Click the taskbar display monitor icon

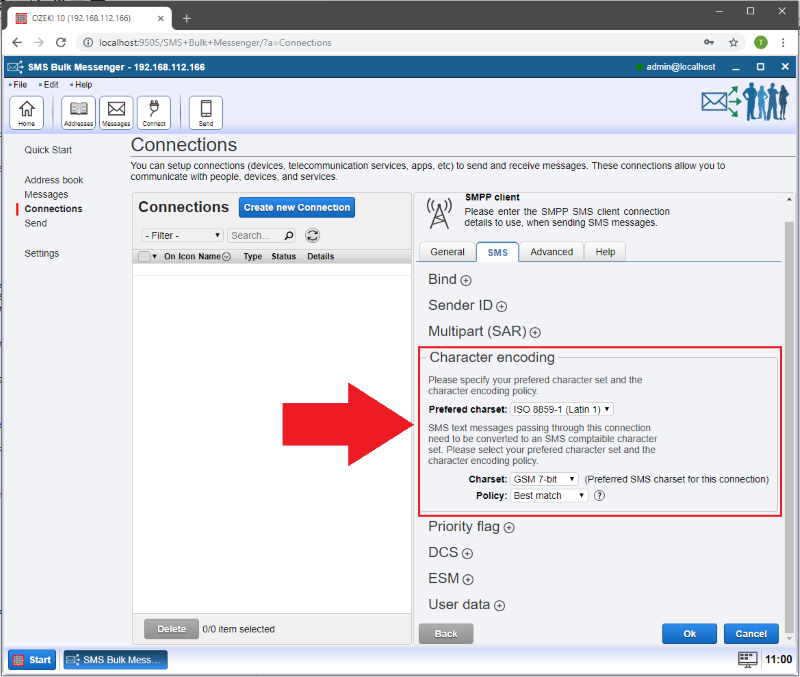point(747,660)
